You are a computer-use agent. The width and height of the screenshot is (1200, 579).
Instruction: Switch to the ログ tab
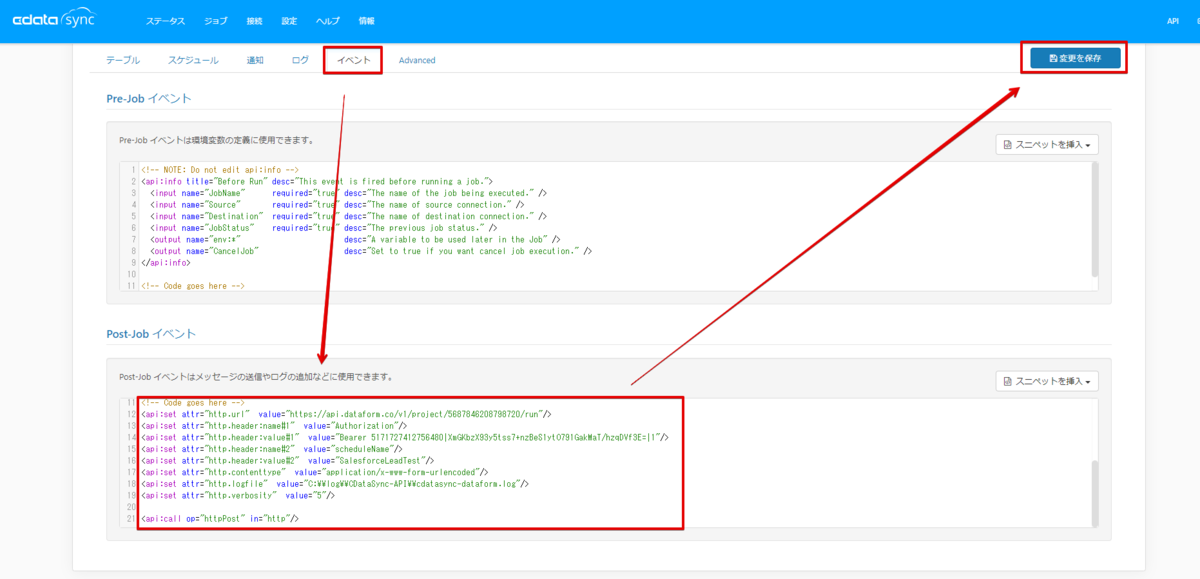pos(300,60)
